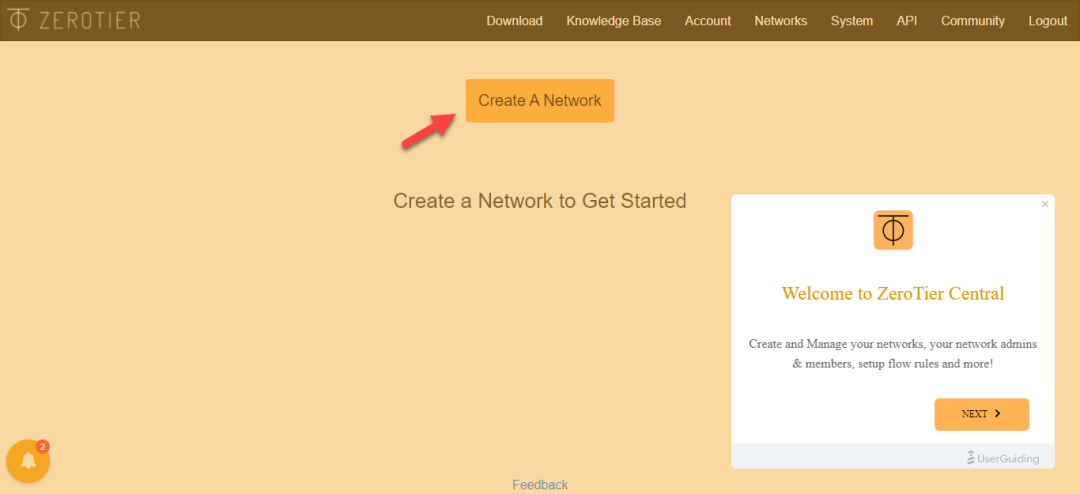Open Knowledge Base in navigation
Viewport: 1080px width, 494px height.
[x=614, y=21]
